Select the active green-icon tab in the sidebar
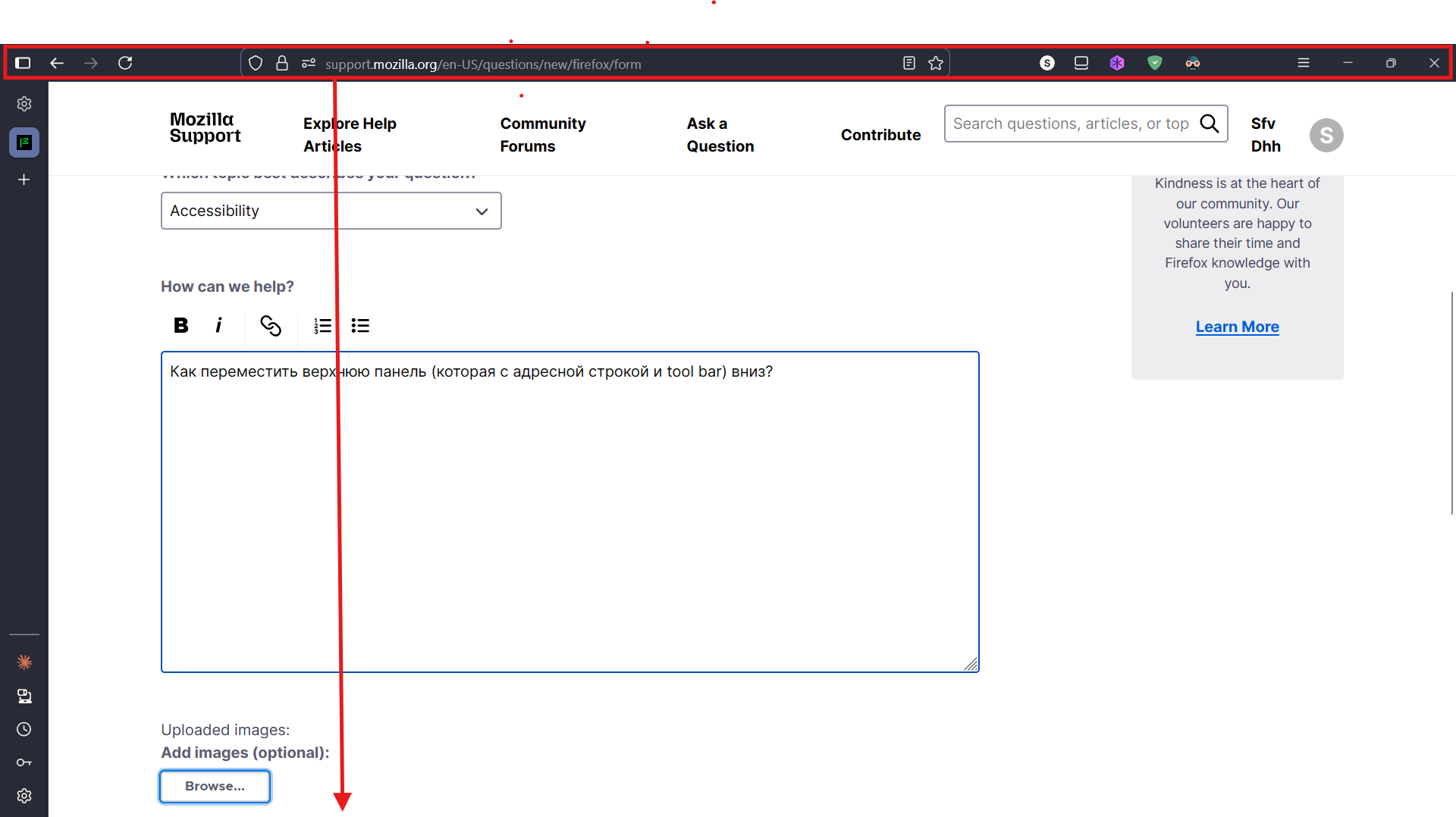The image size is (1456, 817). click(x=24, y=142)
